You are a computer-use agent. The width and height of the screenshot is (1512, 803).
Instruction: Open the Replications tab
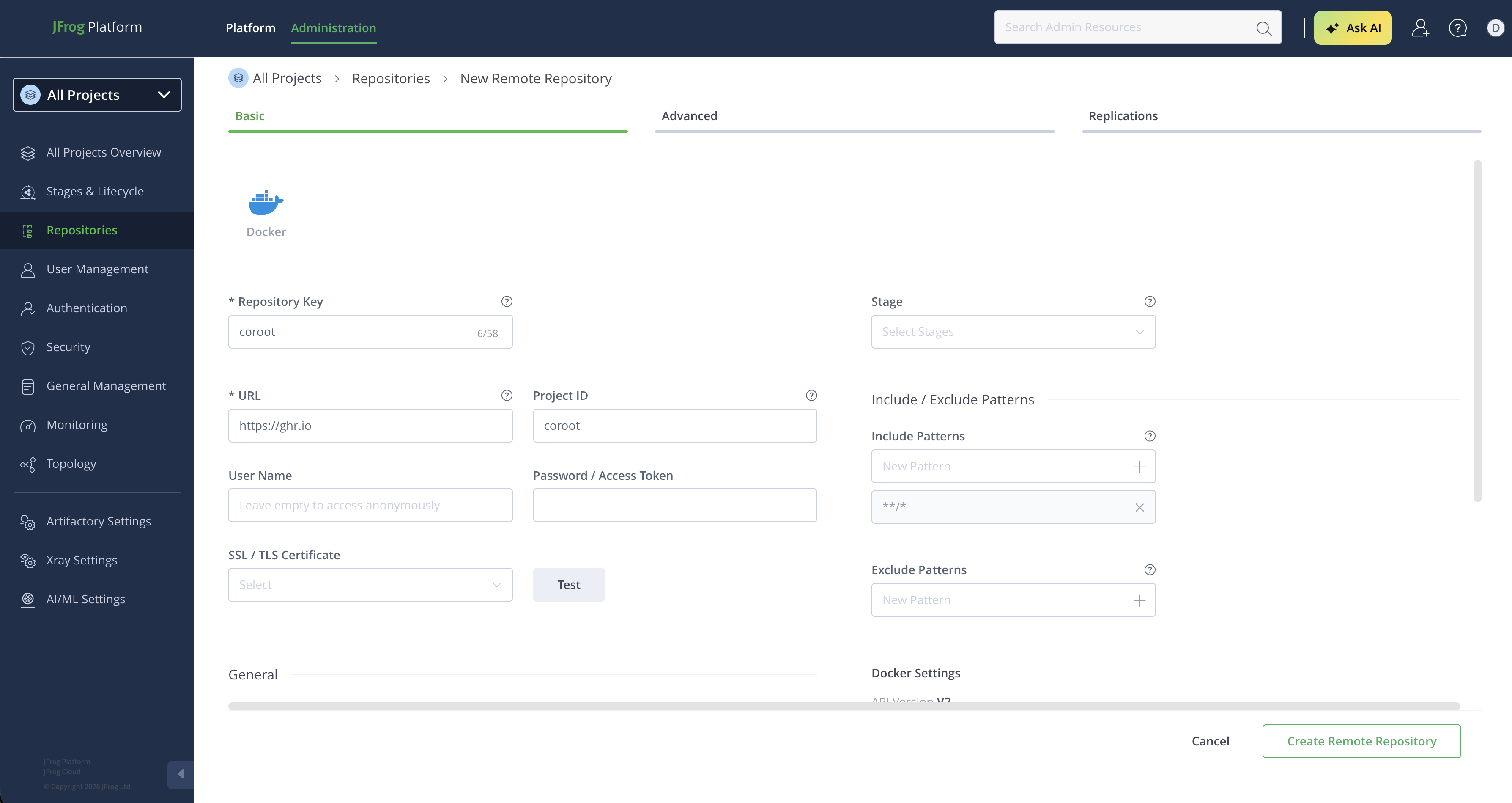pyautogui.click(x=1122, y=116)
